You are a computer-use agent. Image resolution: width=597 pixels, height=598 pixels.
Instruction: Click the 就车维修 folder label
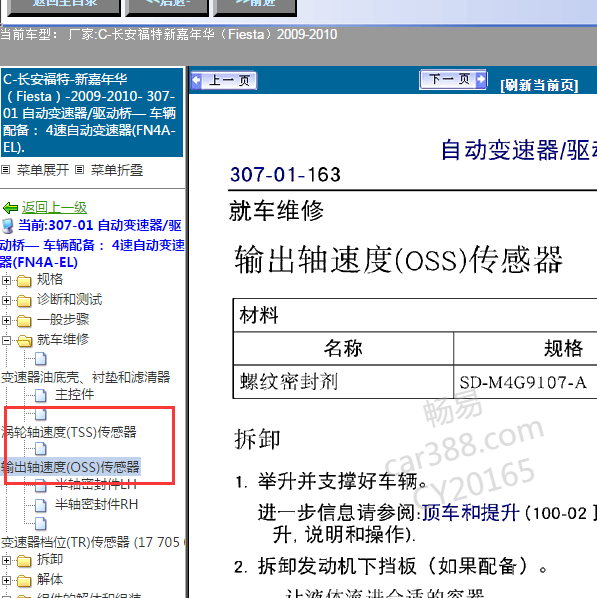63,339
